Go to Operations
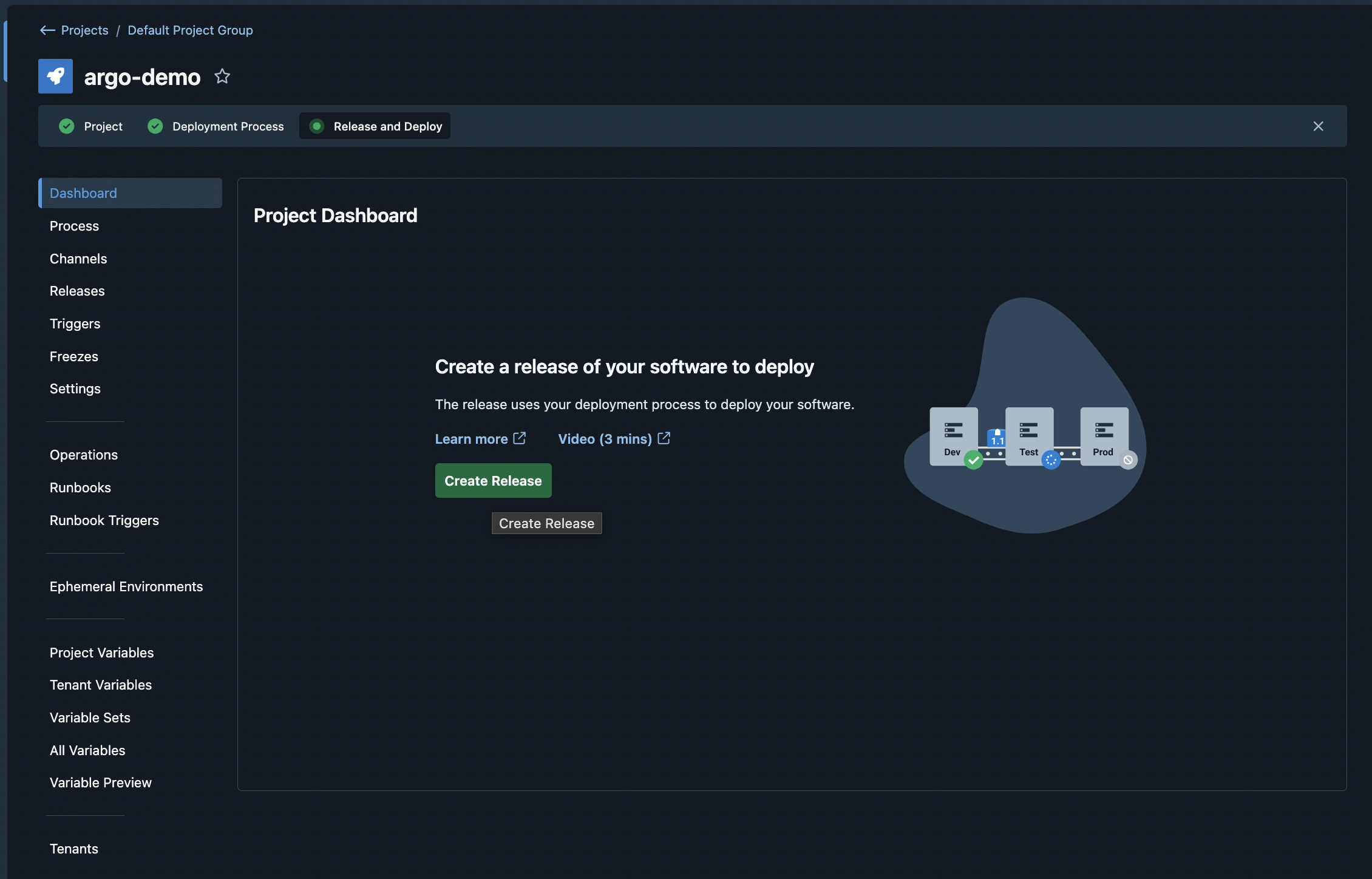This screenshot has height=879, width=1372. pyautogui.click(x=84, y=455)
